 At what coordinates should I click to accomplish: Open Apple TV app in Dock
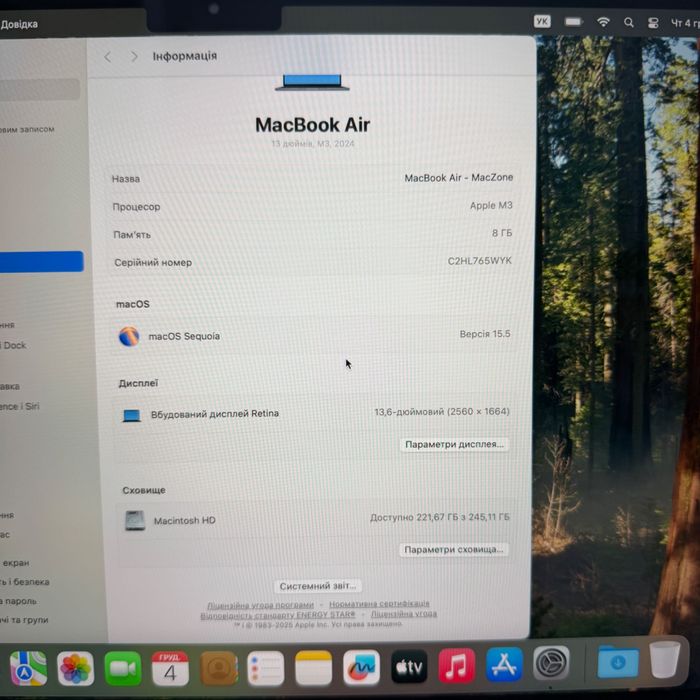tap(409, 667)
